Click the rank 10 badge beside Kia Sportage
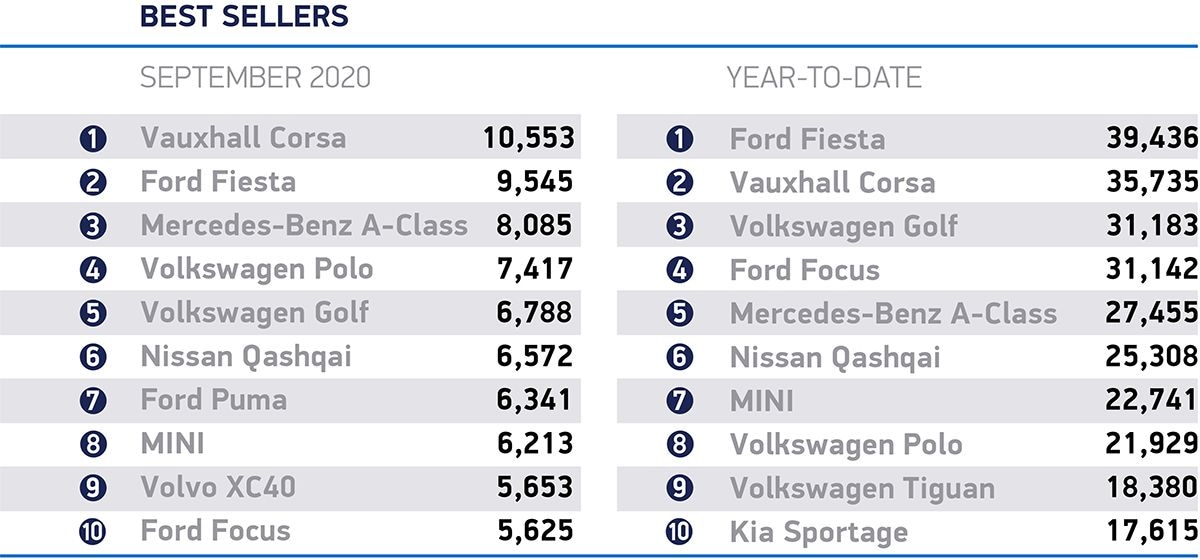1200x560 pixels. pos(680,532)
